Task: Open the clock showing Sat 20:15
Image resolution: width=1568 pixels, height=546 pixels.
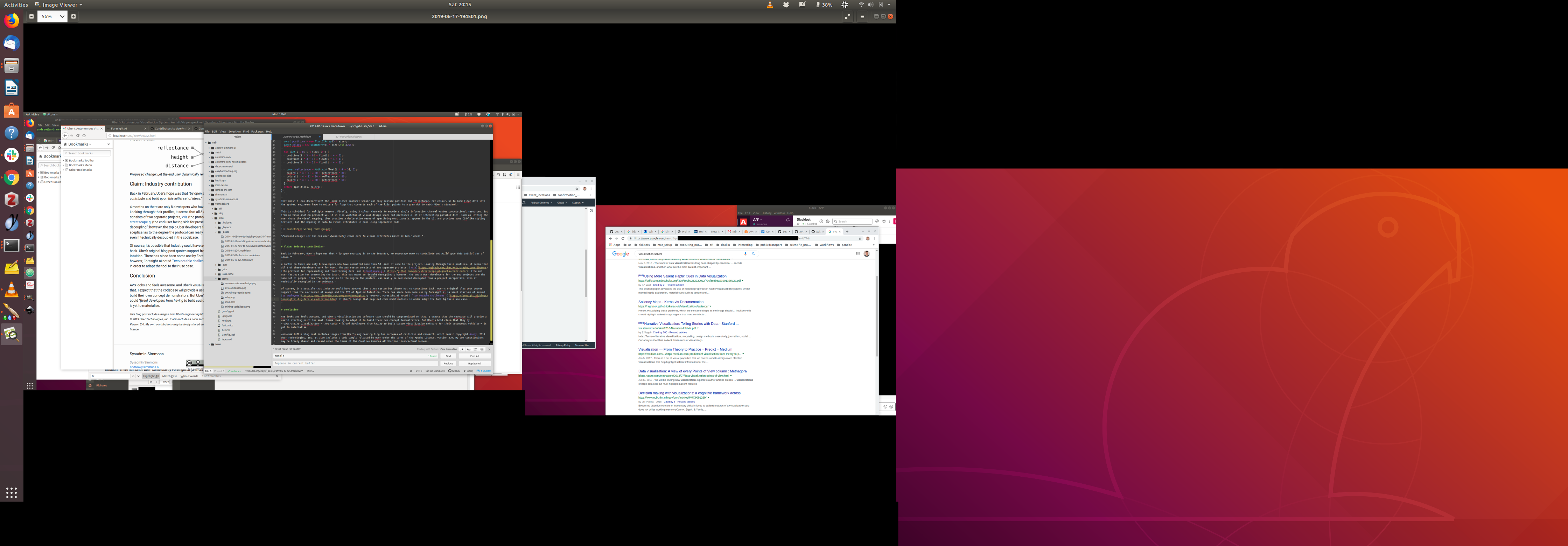Action: pyautogui.click(x=460, y=4)
